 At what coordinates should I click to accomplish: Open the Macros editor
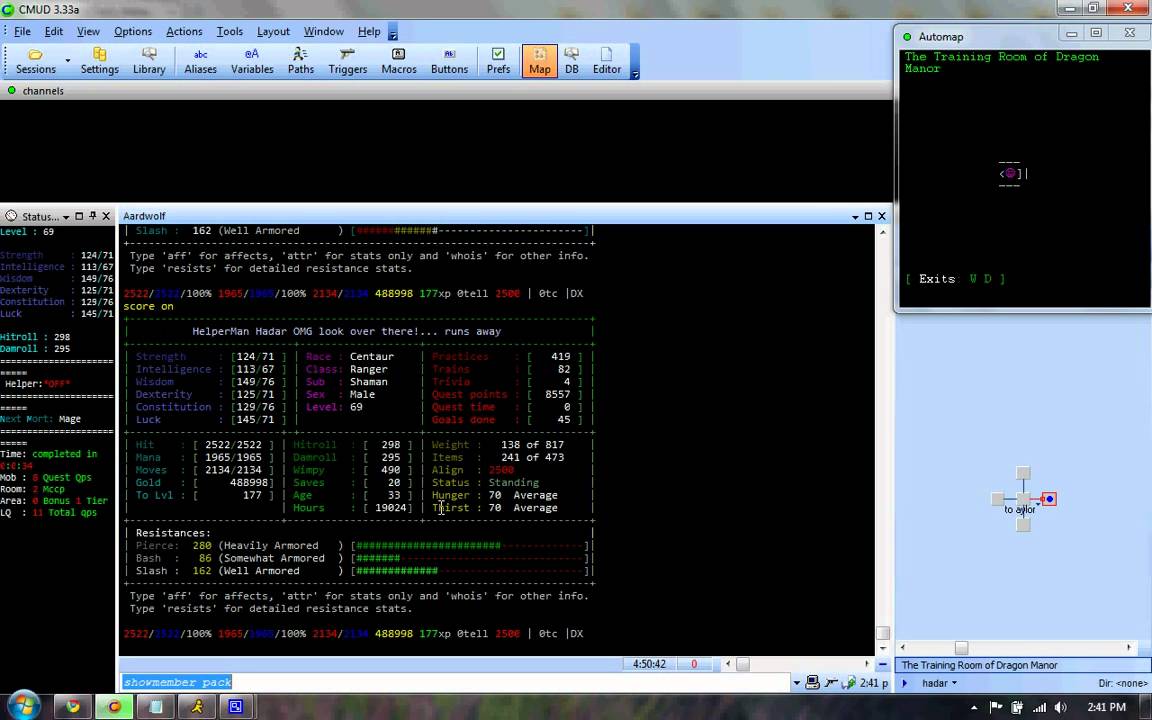point(399,61)
